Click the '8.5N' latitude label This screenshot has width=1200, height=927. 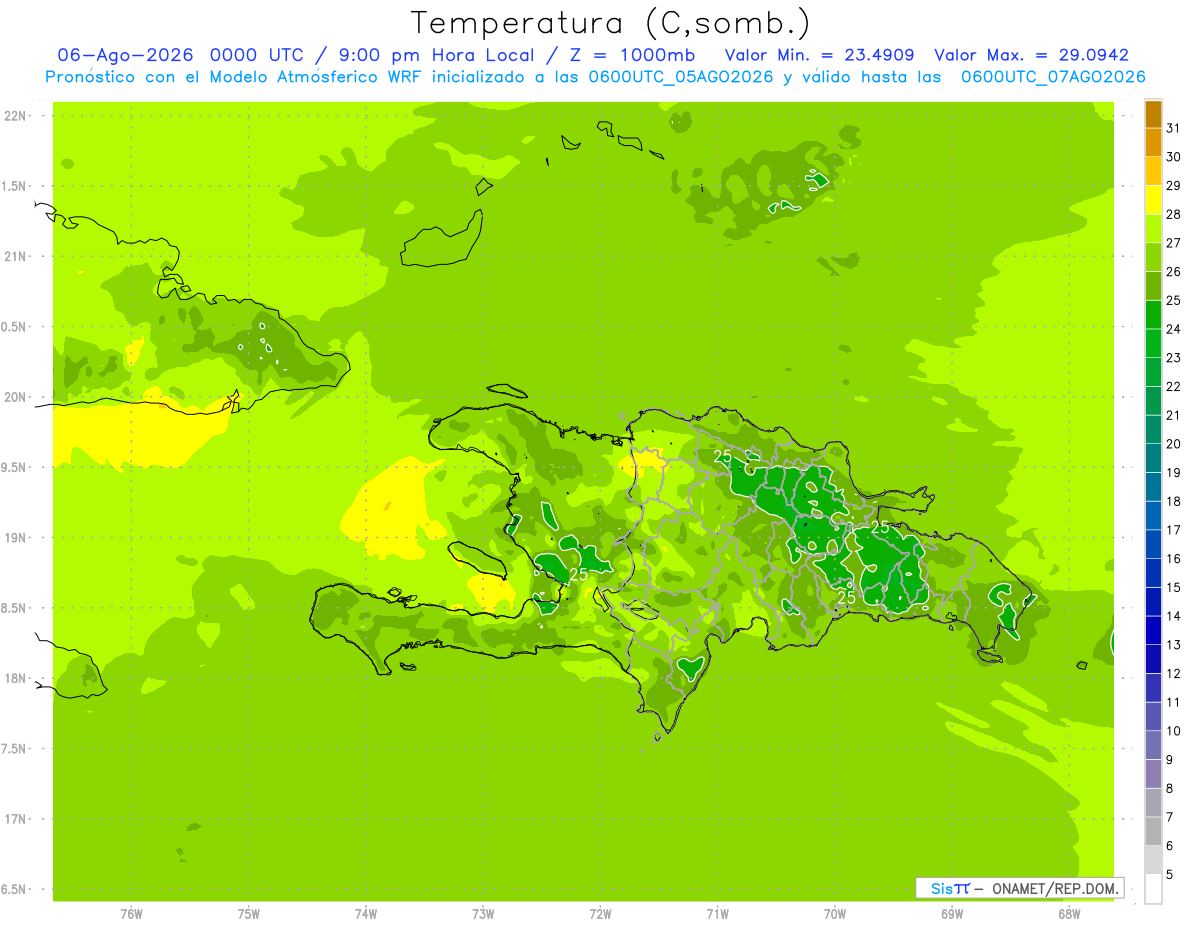(14, 608)
